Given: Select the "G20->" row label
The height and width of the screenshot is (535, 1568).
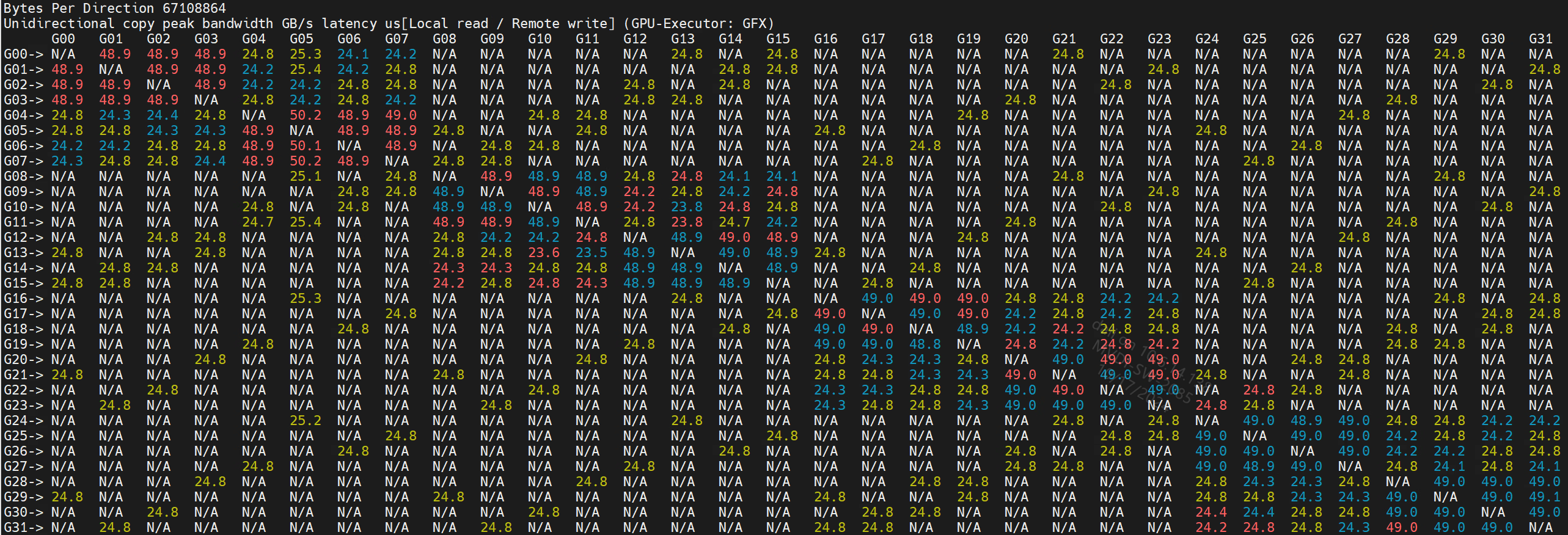Looking at the screenshot, I should [x=23, y=359].
